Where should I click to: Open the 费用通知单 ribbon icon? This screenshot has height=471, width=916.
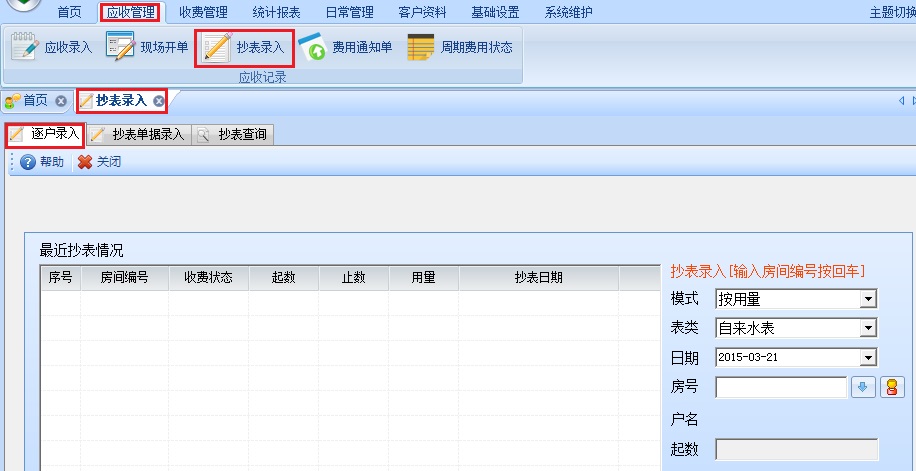pos(312,47)
